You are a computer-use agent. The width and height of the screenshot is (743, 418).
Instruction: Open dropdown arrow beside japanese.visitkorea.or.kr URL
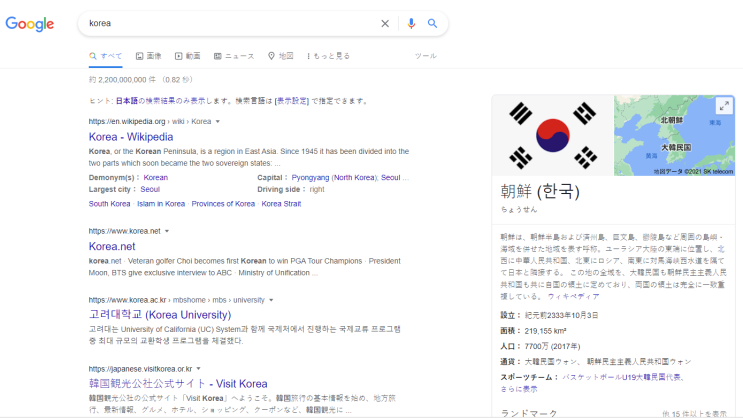[199, 369]
